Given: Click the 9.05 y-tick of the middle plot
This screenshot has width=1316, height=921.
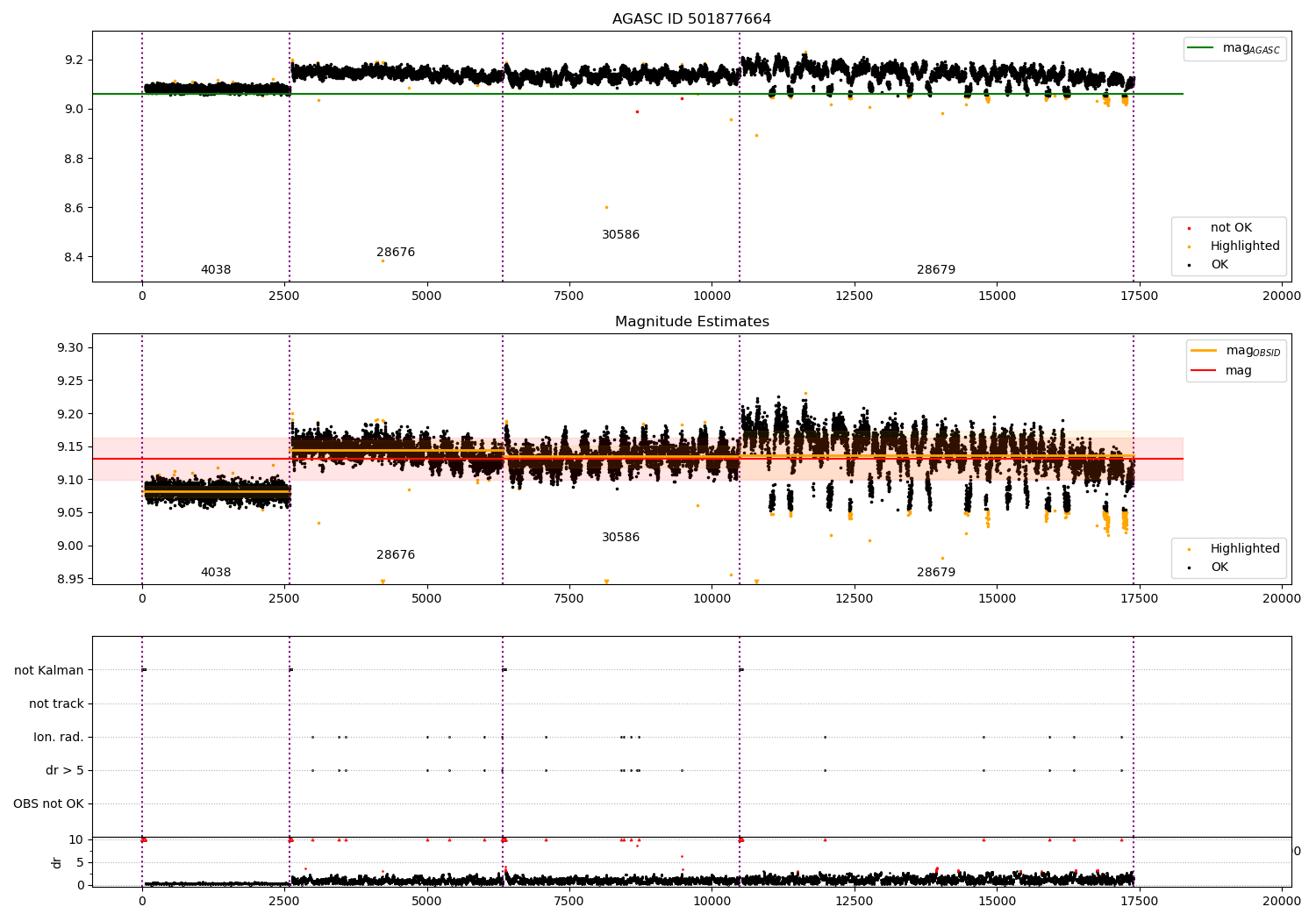Looking at the screenshot, I should (x=71, y=513).
